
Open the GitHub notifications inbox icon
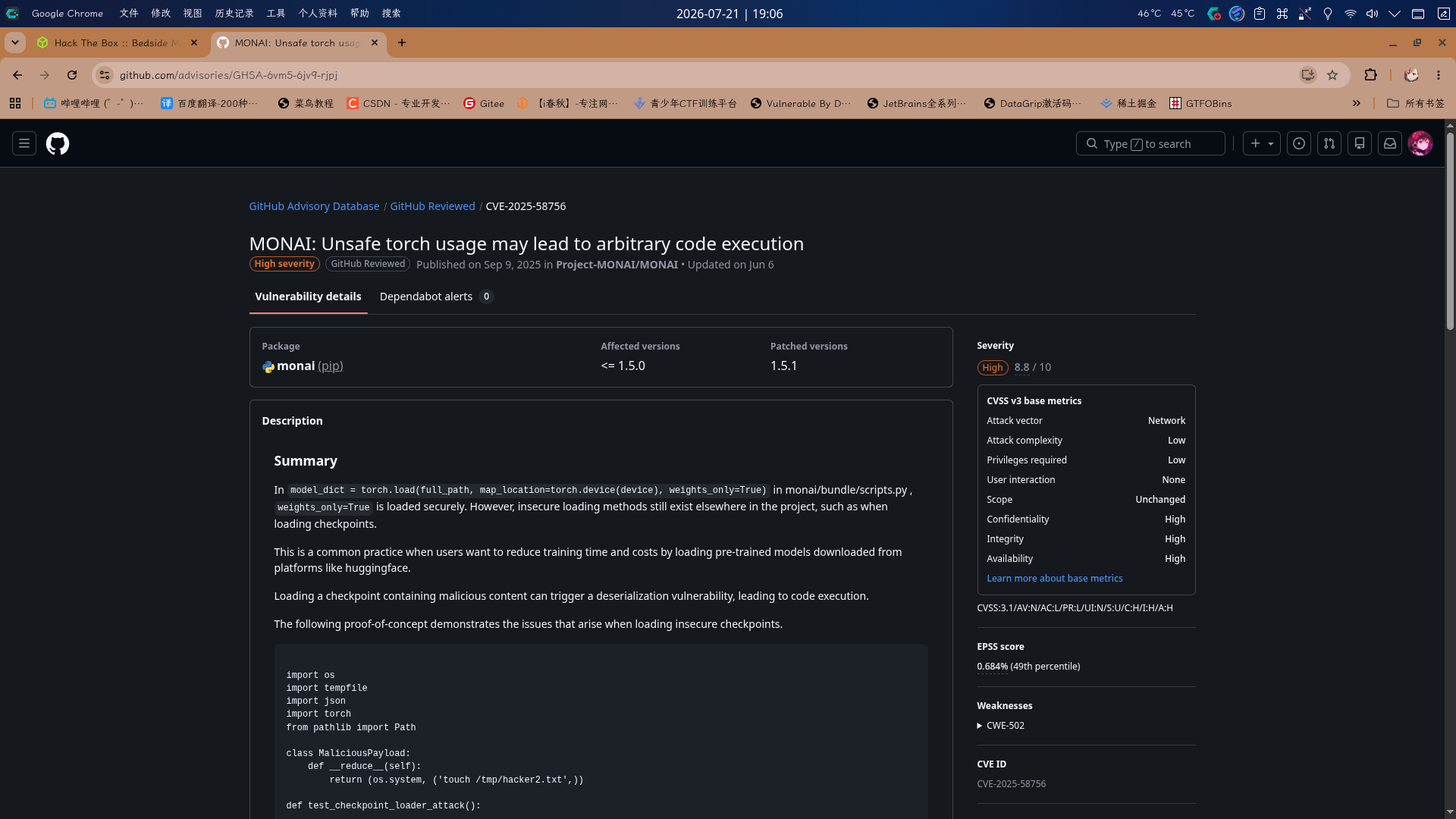tap(1390, 143)
